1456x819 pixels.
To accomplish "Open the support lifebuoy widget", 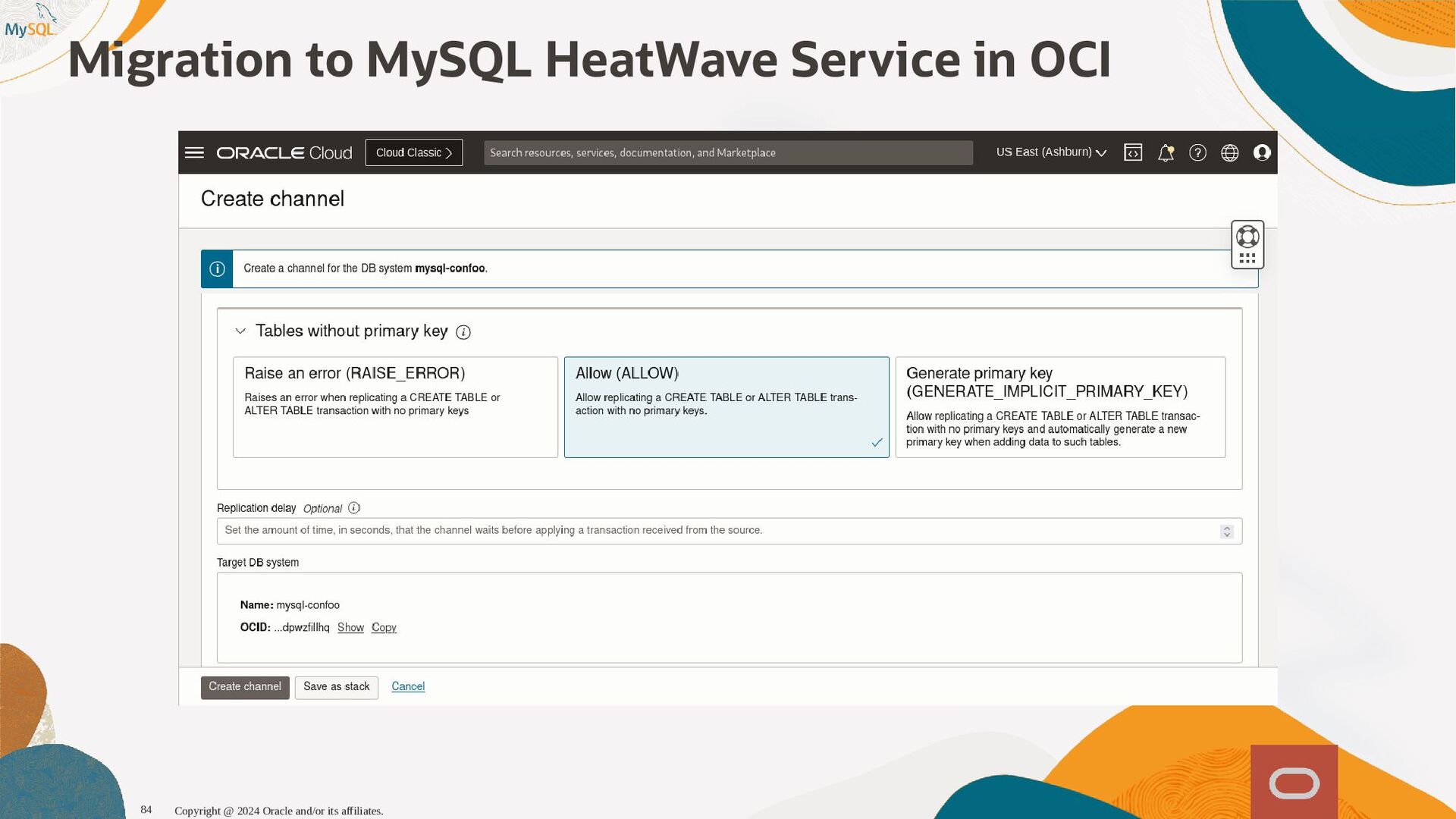I will (x=1247, y=237).
